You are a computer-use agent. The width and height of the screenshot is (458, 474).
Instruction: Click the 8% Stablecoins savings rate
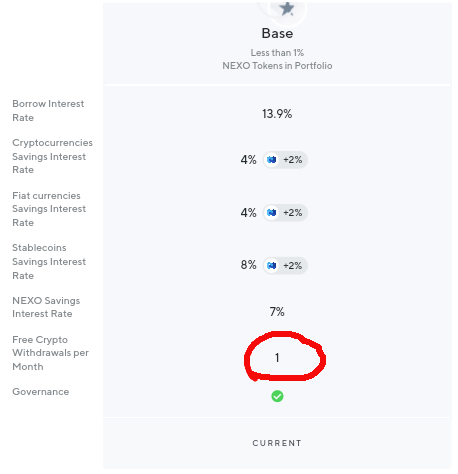click(x=249, y=265)
